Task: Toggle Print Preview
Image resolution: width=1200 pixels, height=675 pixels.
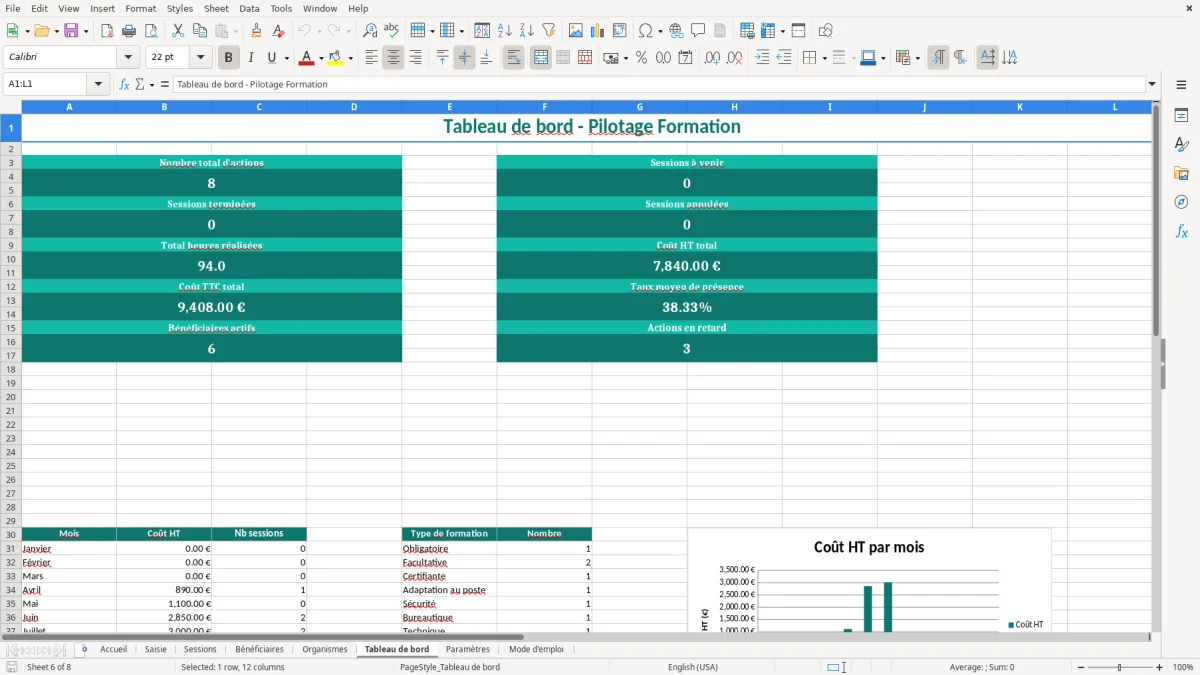Action: [x=151, y=31]
